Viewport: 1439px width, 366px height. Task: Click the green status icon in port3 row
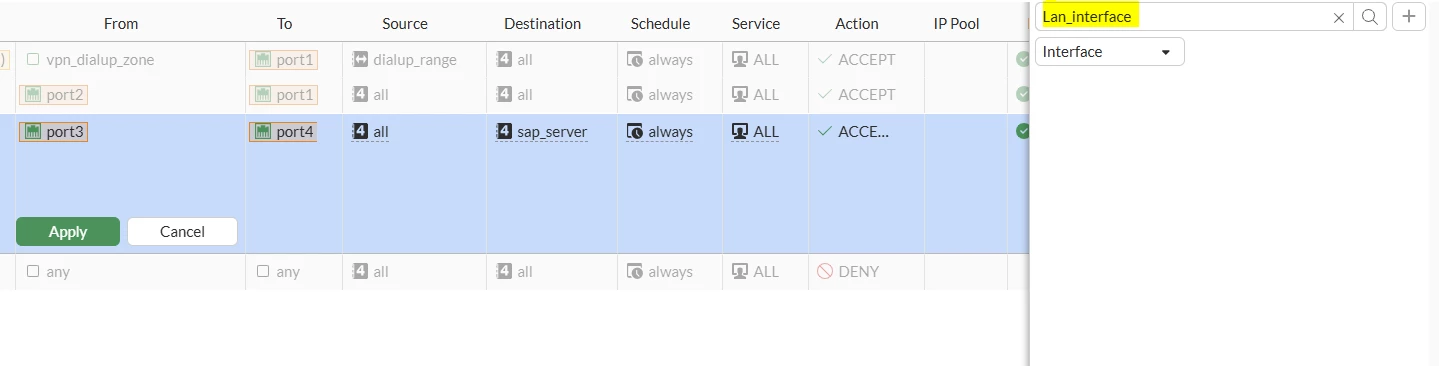[1023, 131]
